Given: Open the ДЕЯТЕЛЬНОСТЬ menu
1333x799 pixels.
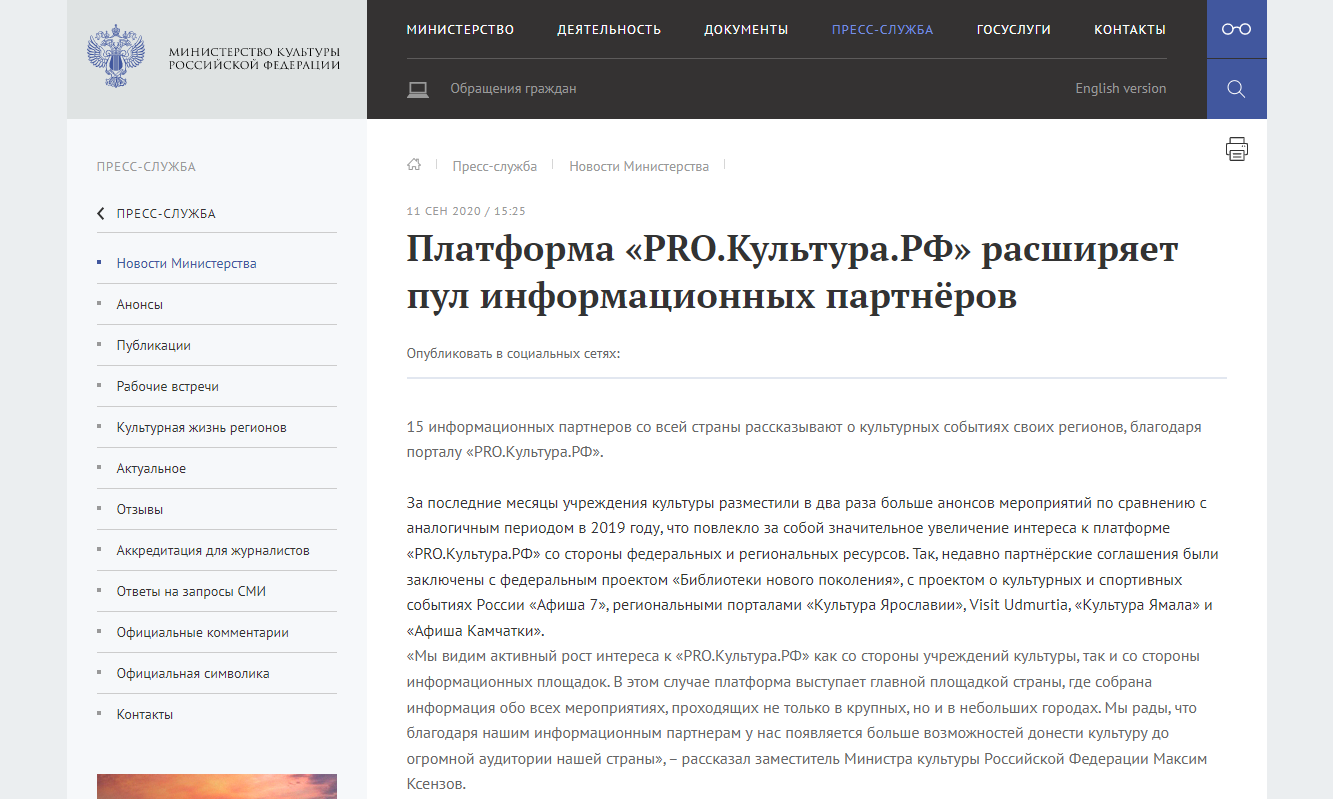Looking at the screenshot, I should pyautogui.click(x=609, y=29).
